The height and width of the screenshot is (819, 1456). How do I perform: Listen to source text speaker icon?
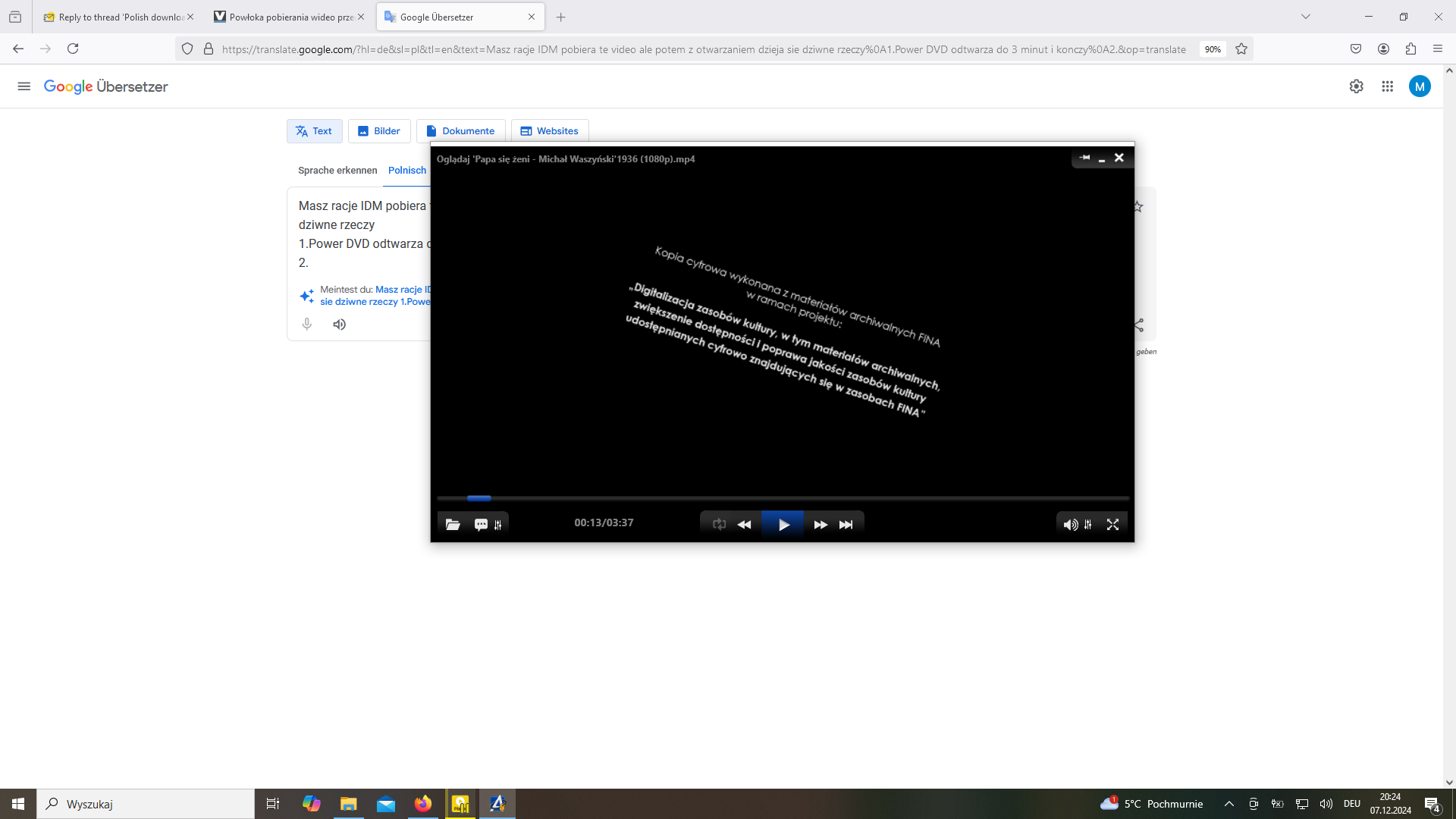click(x=339, y=325)
